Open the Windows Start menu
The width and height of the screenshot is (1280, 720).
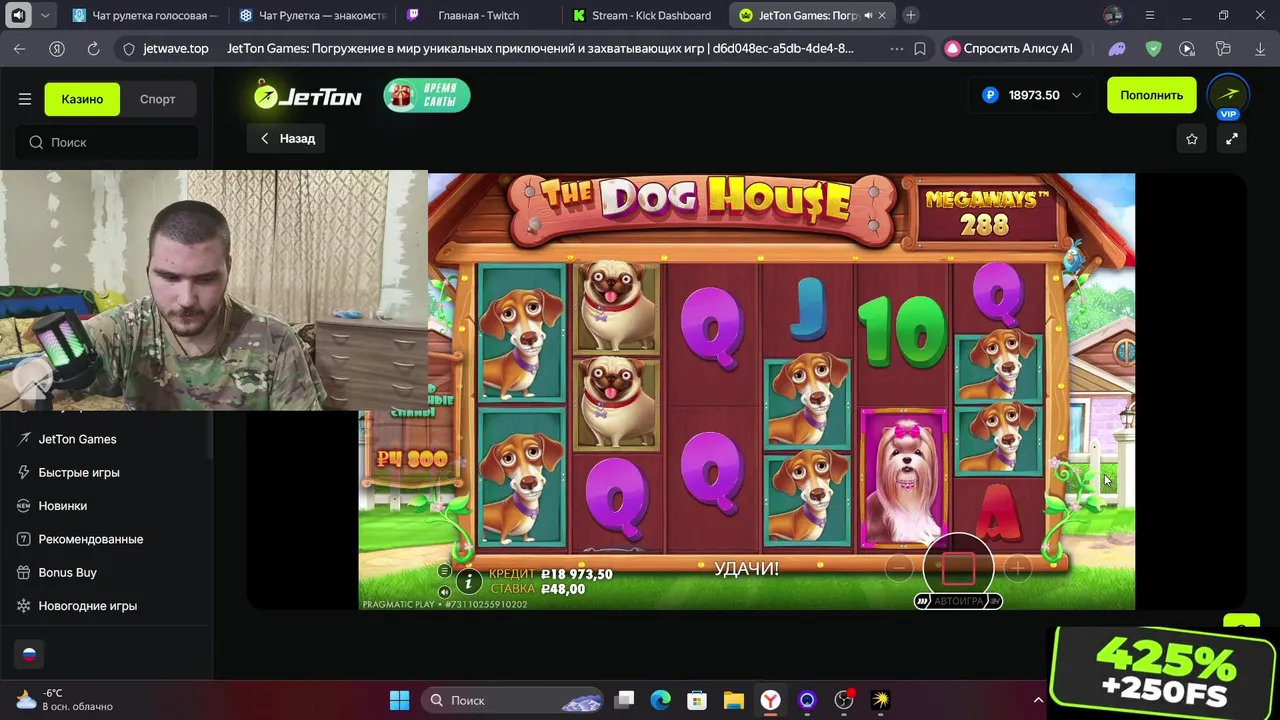tap(399, 700)
